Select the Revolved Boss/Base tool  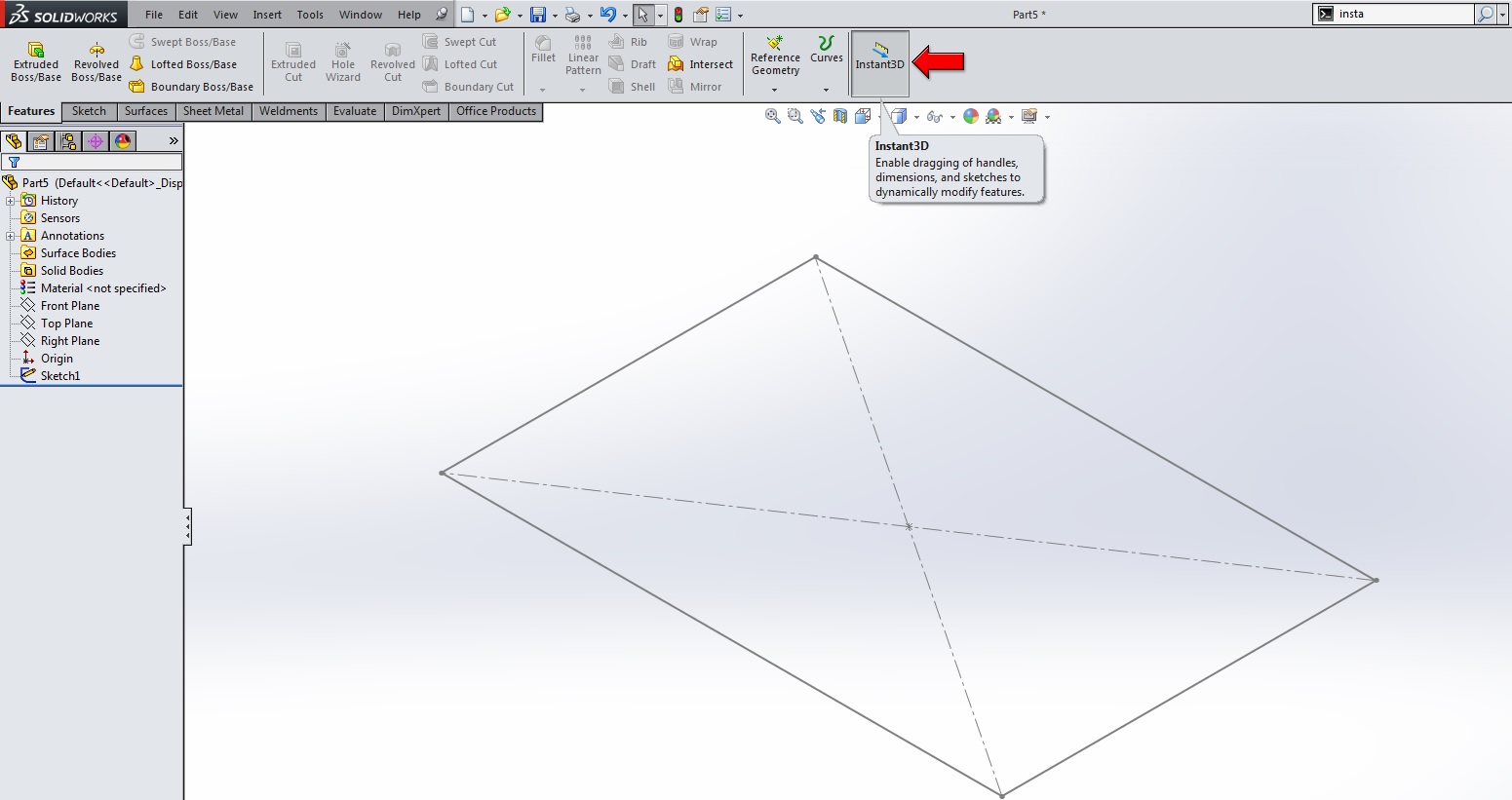click(x=97, y=61)
